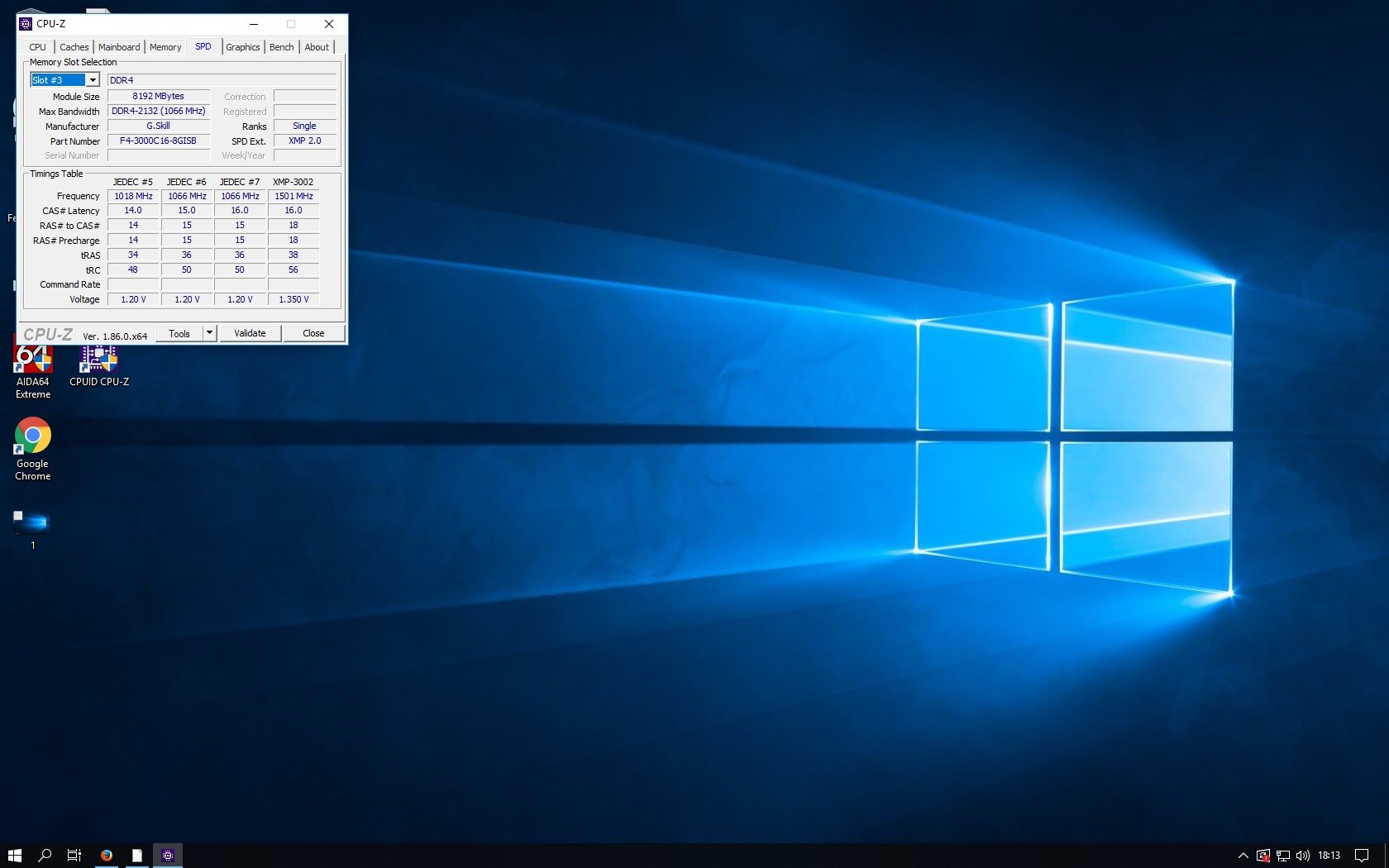Click the tRAS value 34

pos(134,255)
